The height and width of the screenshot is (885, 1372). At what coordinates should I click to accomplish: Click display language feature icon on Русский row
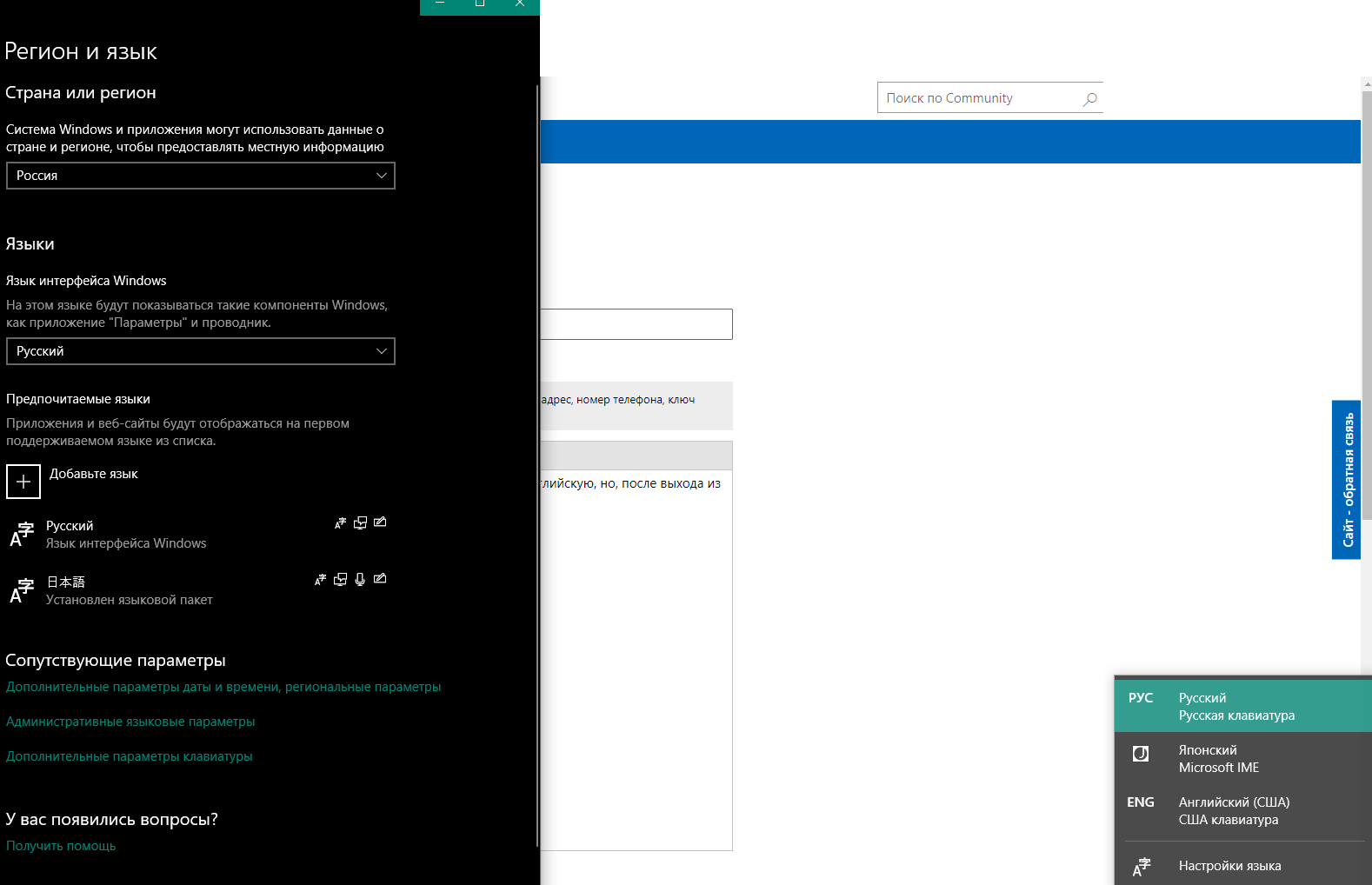tap(341, 522)
